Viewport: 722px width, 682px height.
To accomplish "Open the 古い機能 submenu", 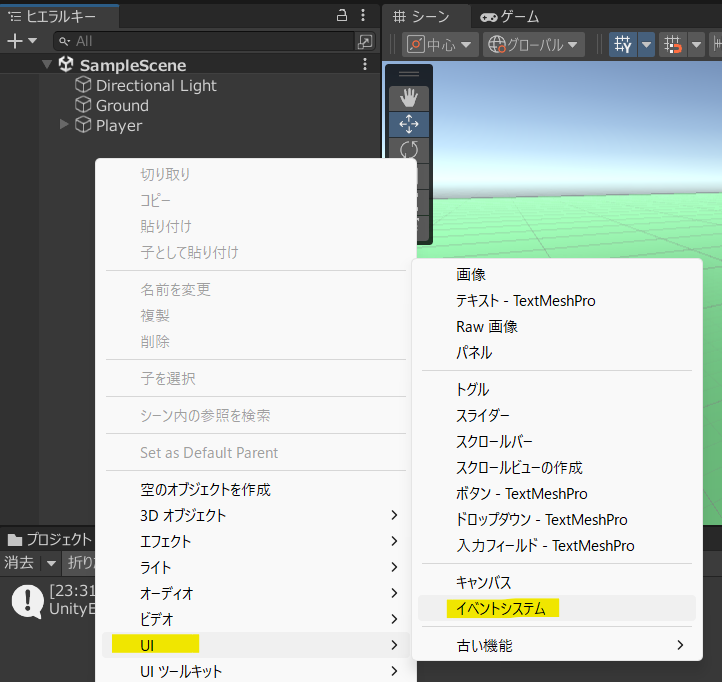I will (557, 646).
